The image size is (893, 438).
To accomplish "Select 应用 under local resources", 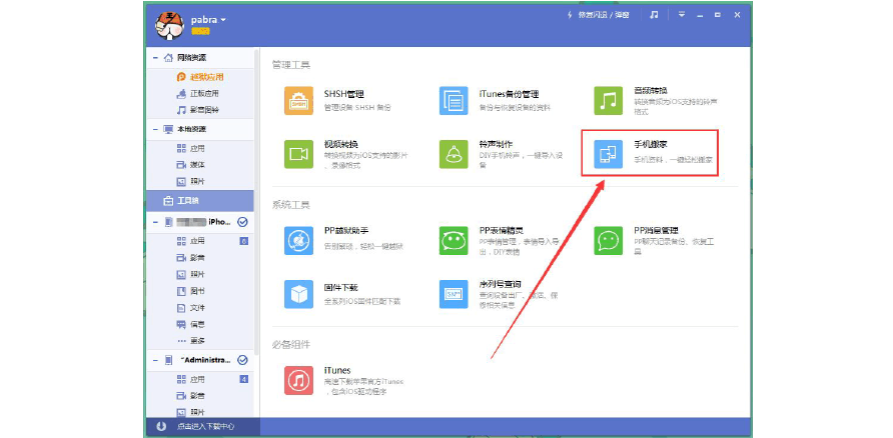I will click(191, 148).
